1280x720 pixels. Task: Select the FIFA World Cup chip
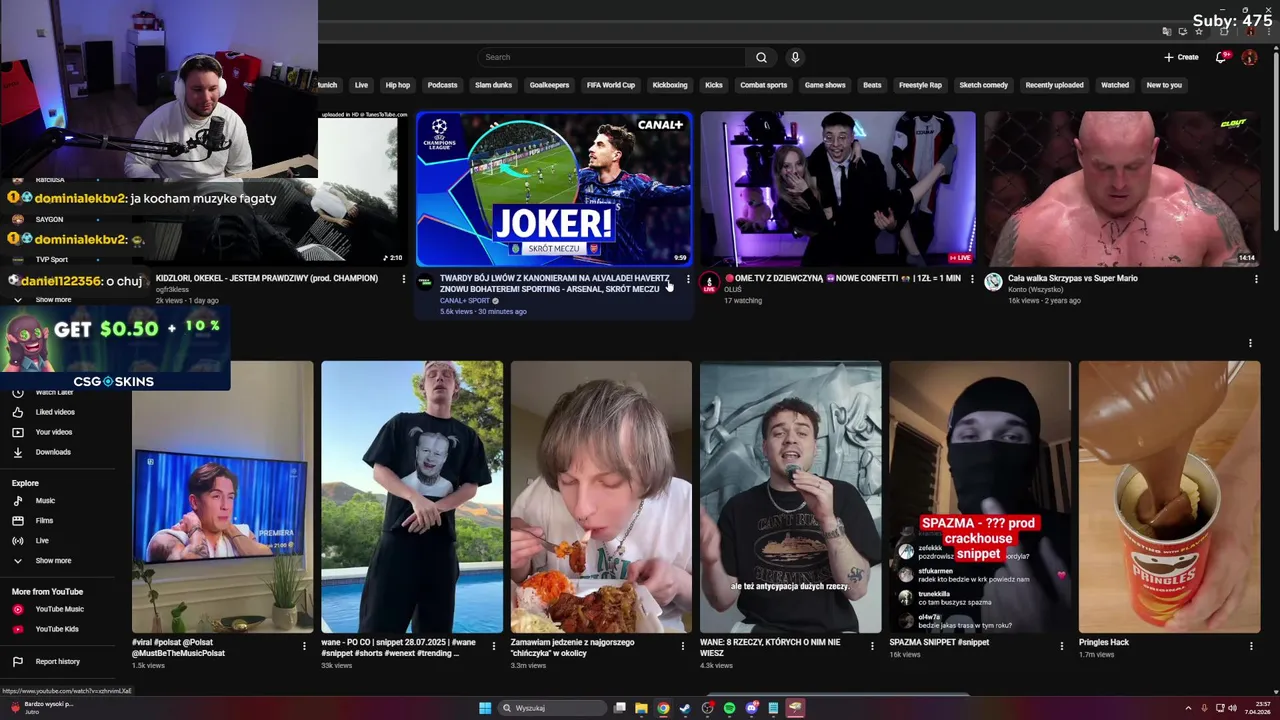611,85
